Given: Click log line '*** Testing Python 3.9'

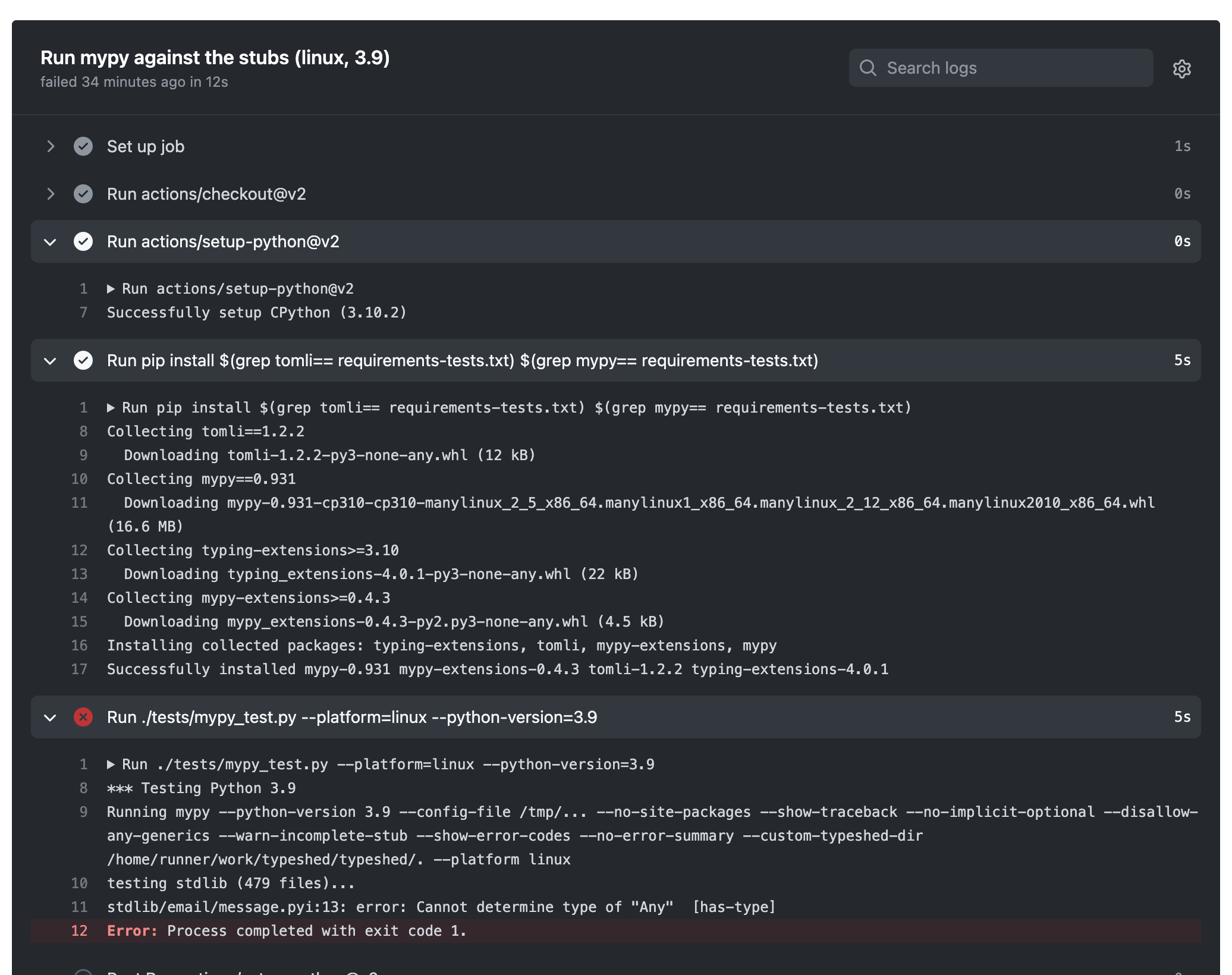Looking at the screenshot, I should [202, 788].
